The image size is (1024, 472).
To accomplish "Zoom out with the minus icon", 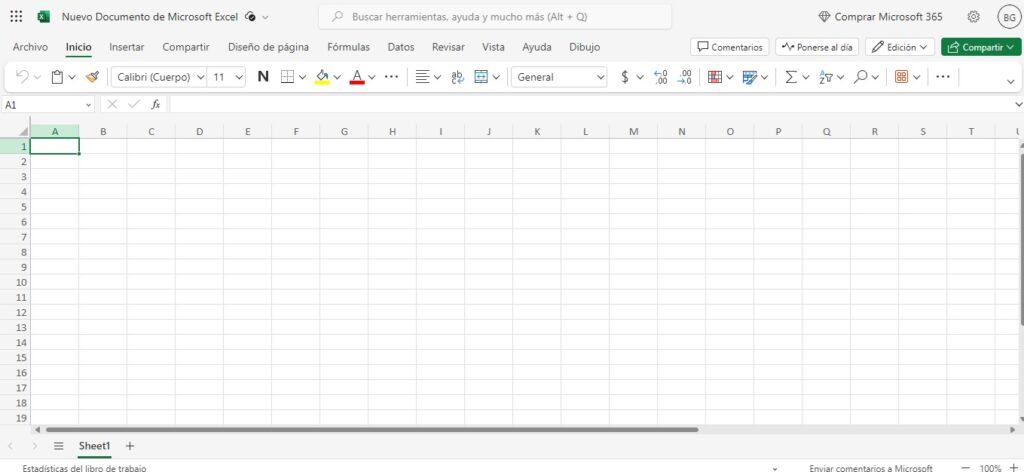I will 966,467.
